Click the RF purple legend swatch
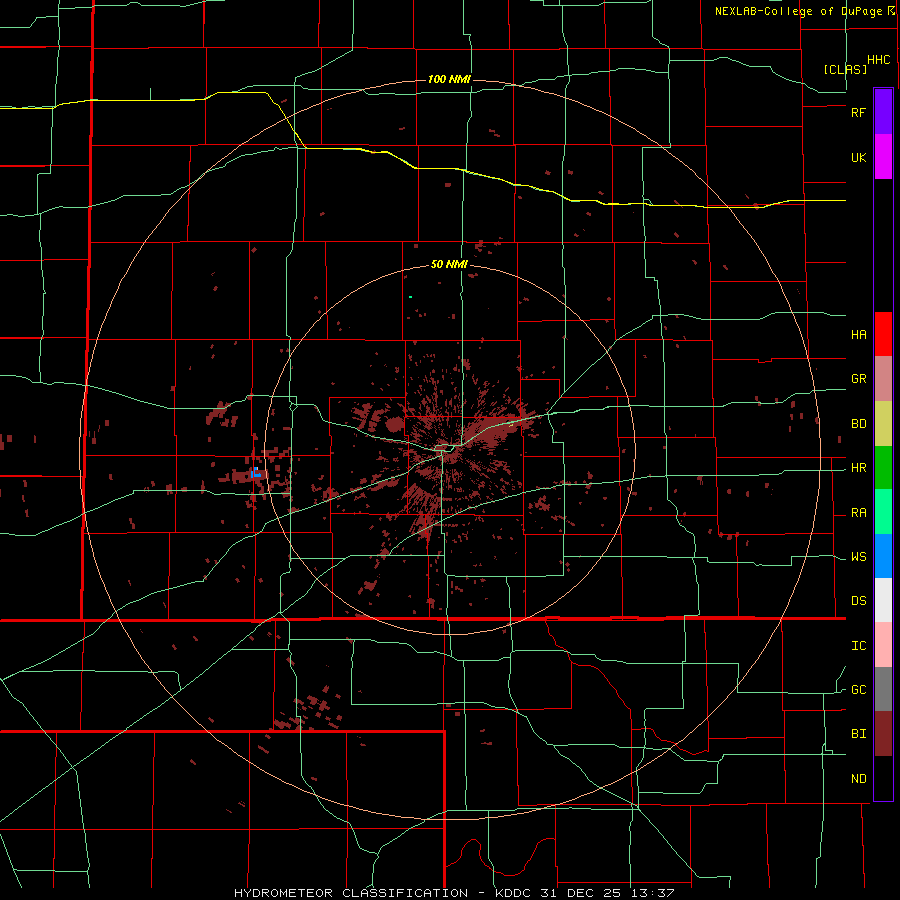The image size is (900, 900). 883,112
